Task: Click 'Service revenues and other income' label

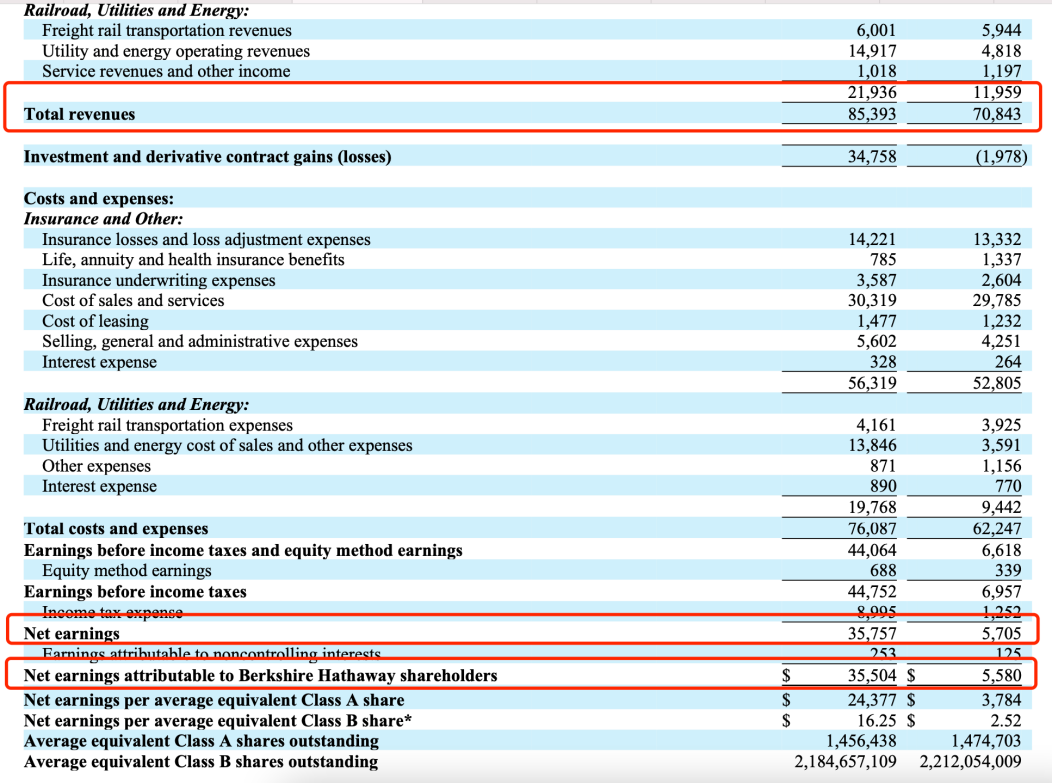Action: click(166, 71)
